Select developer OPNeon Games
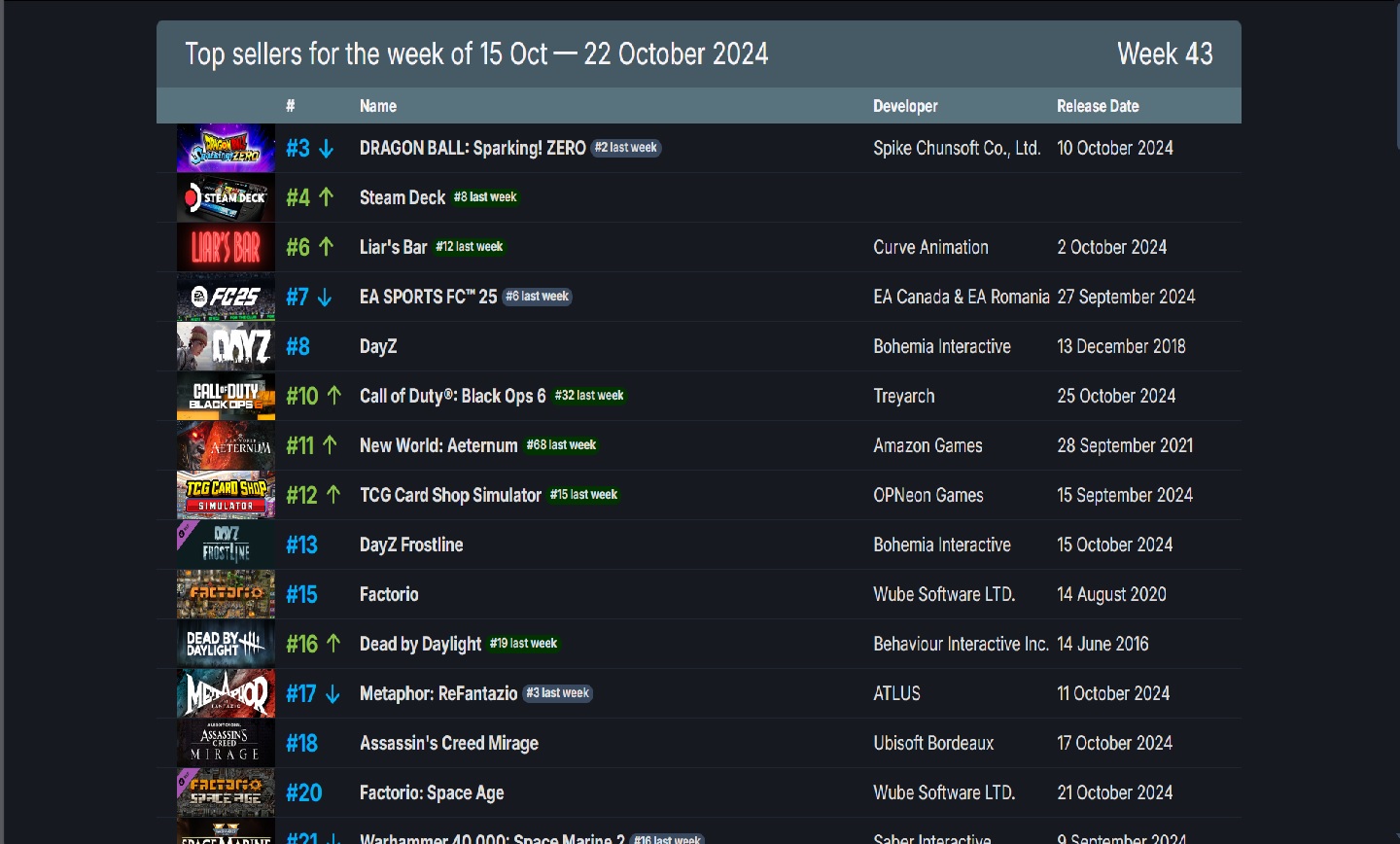This screenshot has height=844, width=1400. point(928,495)
